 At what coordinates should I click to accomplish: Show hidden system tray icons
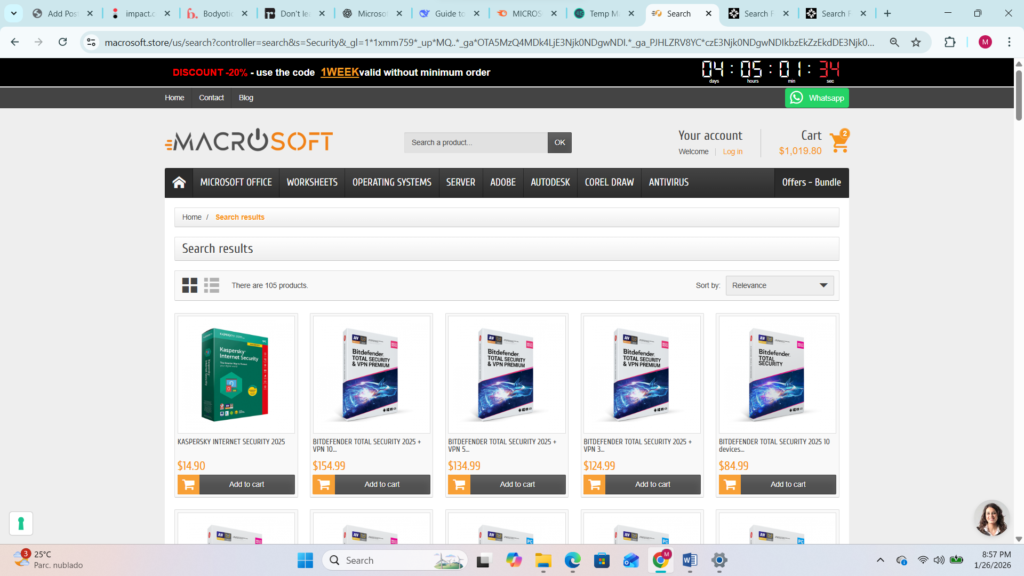880,560
